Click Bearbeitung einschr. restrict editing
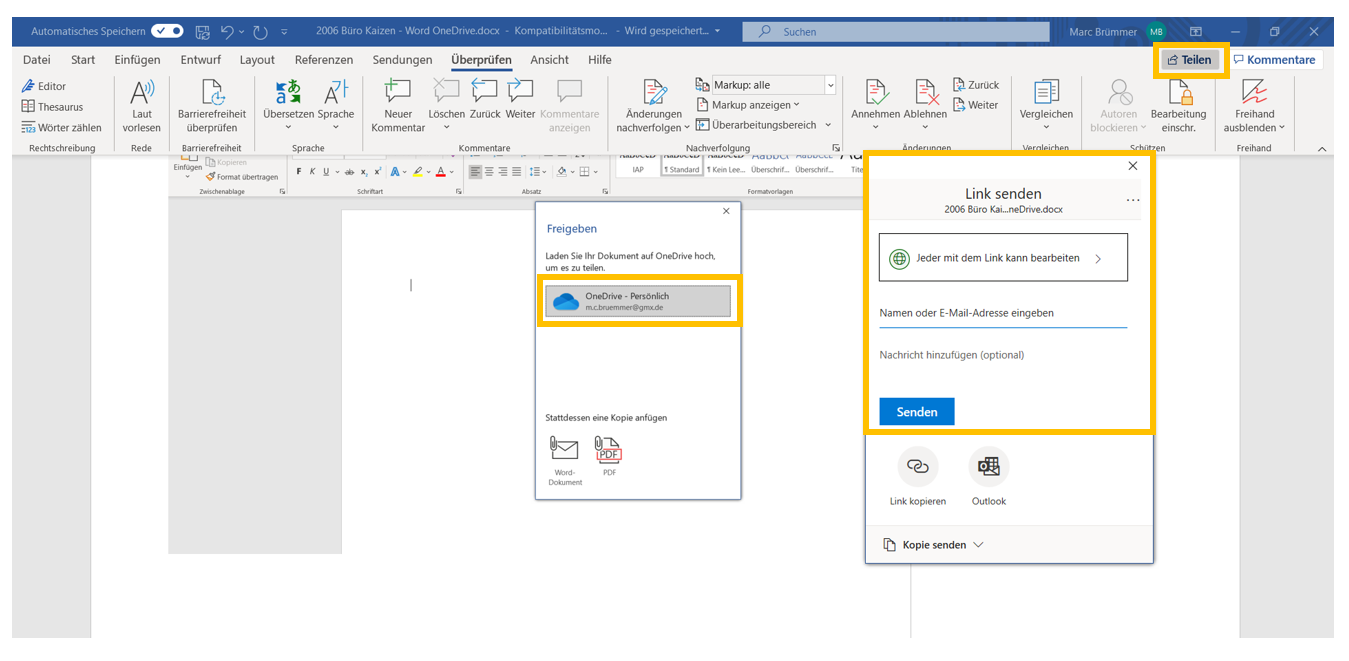 pyautogui.click(x=1178, y=106)
